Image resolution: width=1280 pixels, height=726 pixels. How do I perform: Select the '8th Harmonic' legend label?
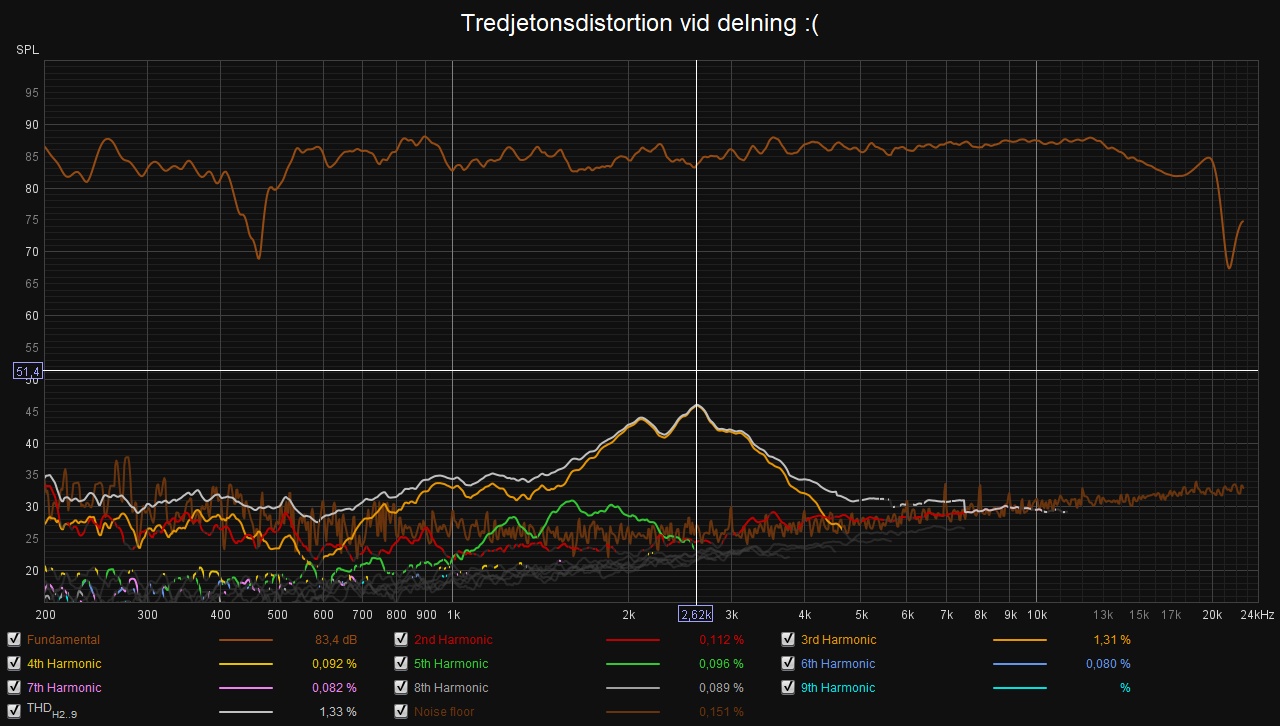pos(451,688)
